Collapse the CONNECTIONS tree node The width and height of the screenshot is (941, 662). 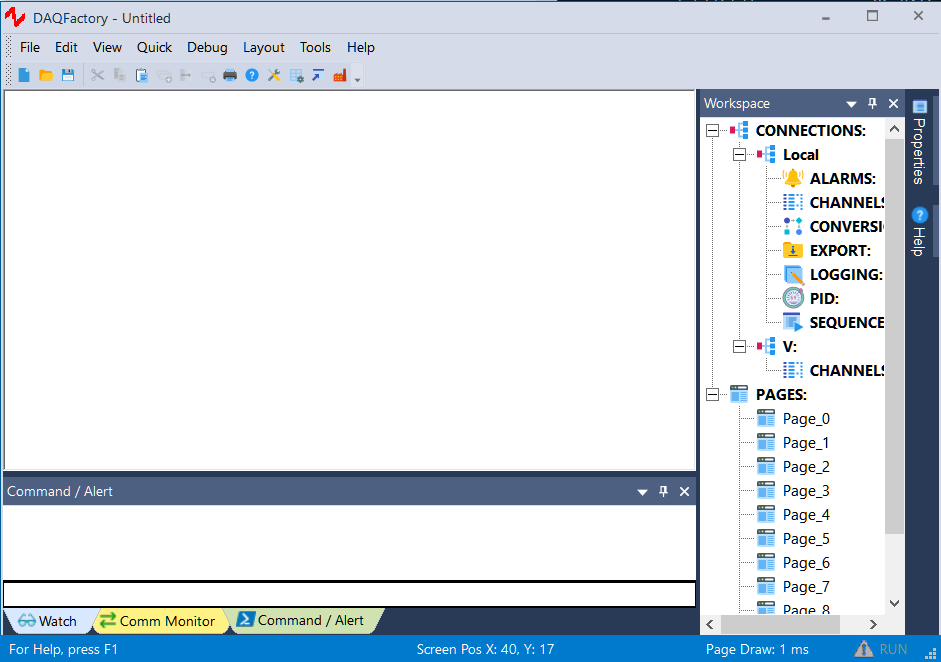pos(712,130)
